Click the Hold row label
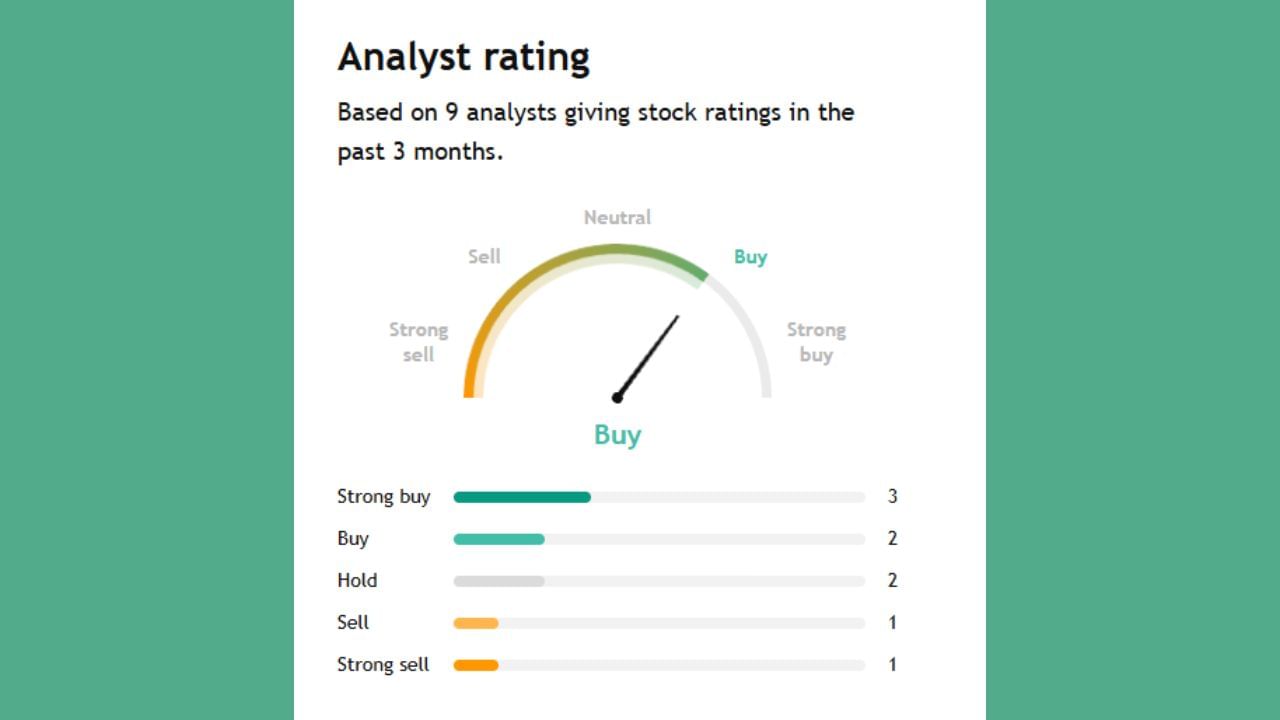 pos(357,581)
